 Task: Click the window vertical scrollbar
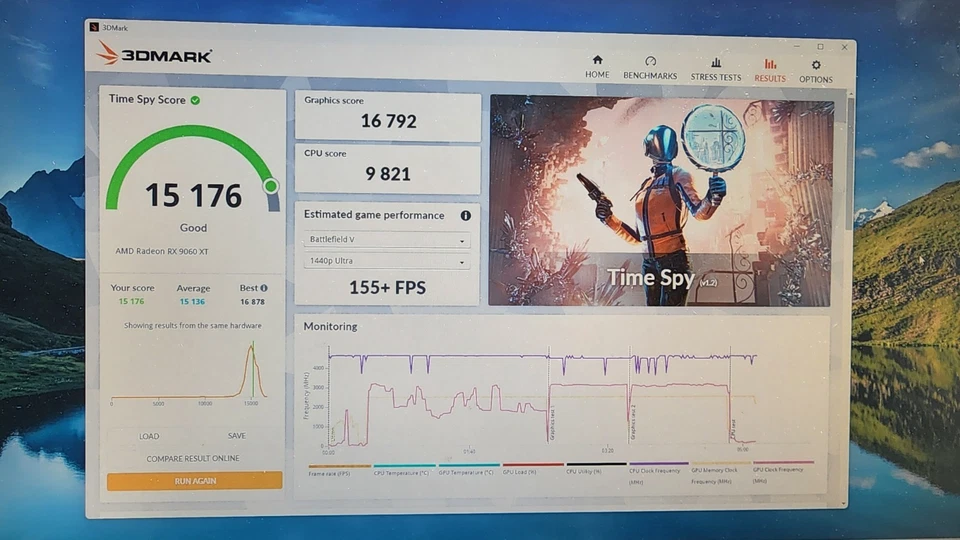849,162
